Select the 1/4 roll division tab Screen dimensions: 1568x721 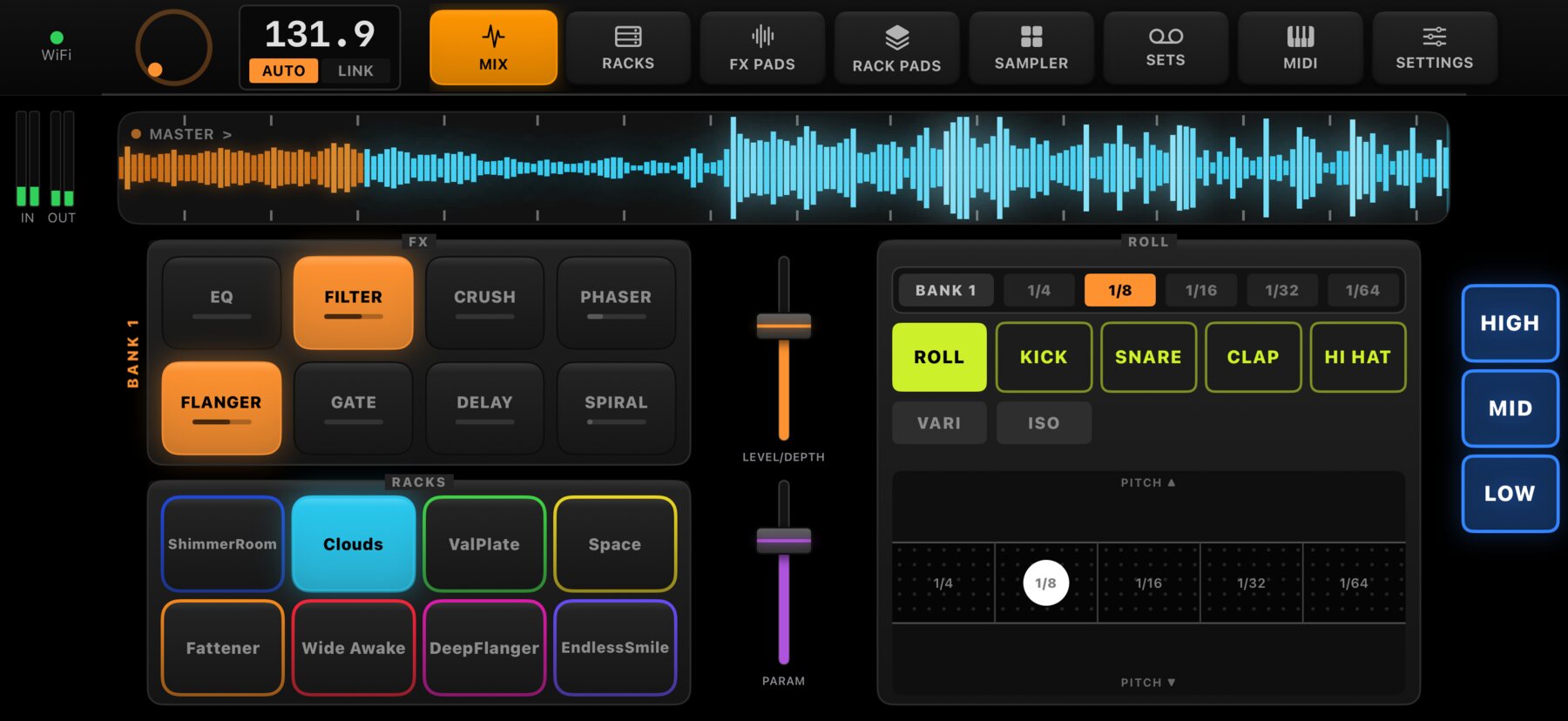tap(1038, 290)
